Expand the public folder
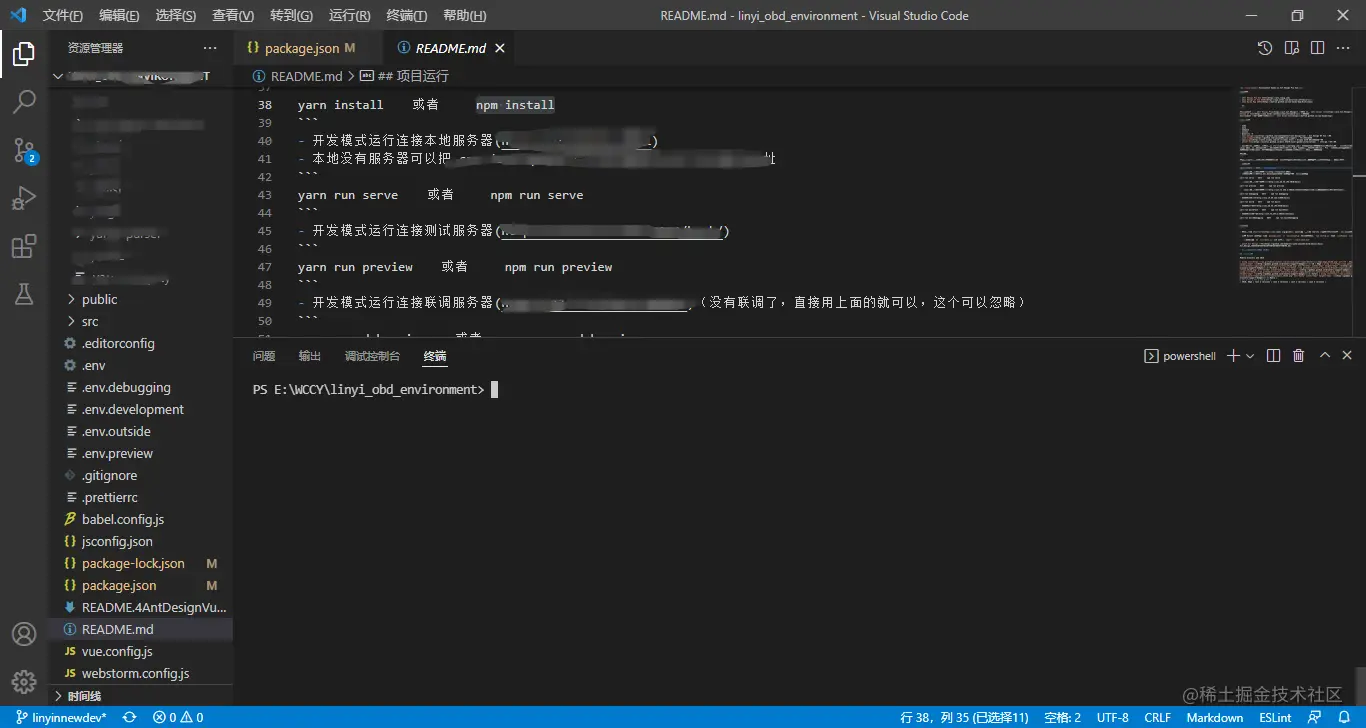 click(x=140, y=299)
